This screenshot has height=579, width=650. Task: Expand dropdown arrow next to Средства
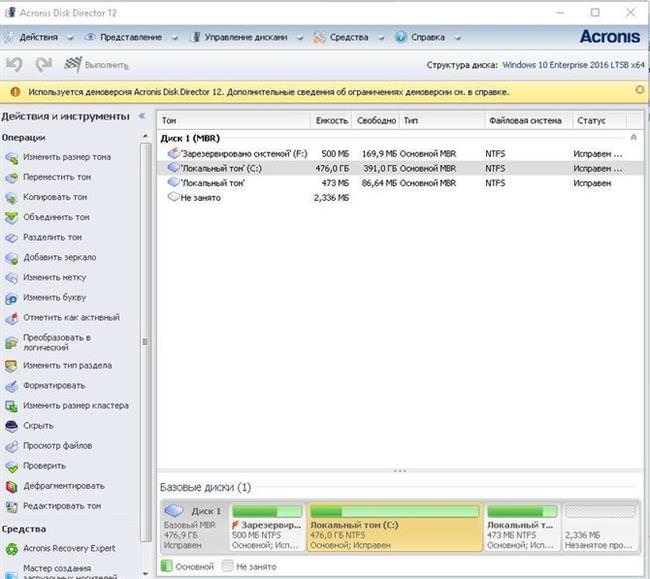pos(381,38)
